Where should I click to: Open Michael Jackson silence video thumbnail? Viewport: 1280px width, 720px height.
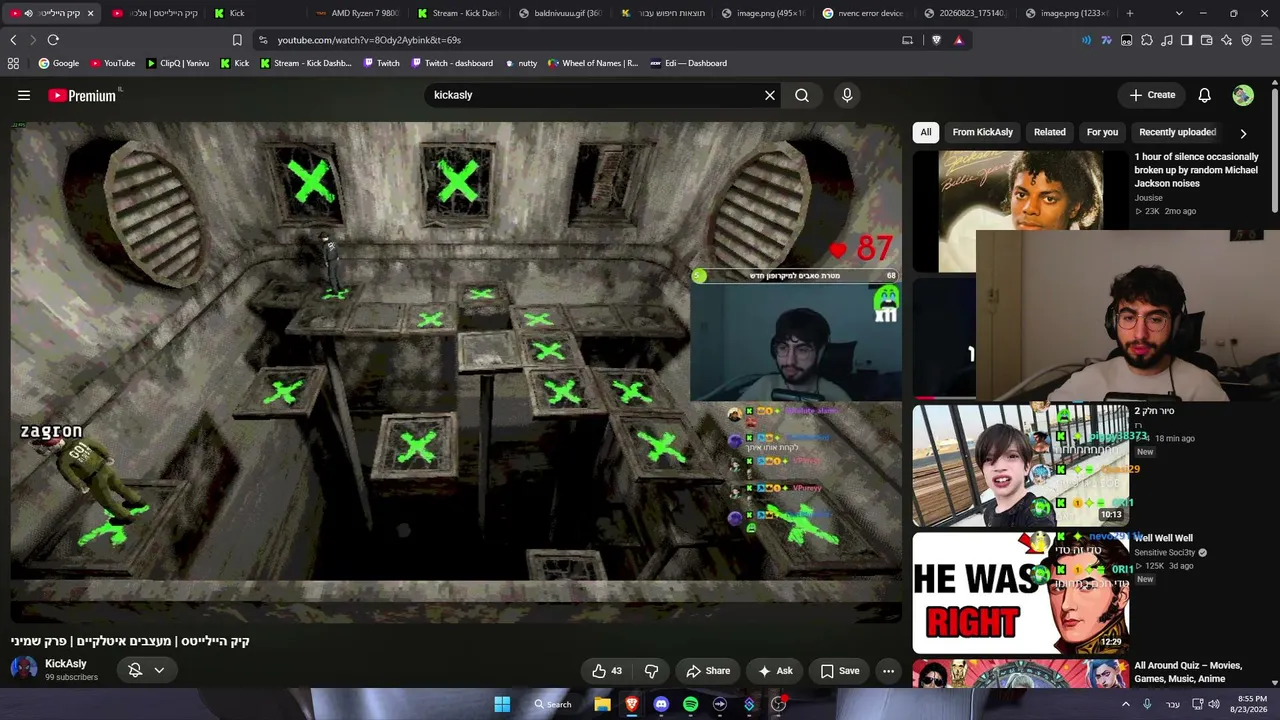point(1020,211)
